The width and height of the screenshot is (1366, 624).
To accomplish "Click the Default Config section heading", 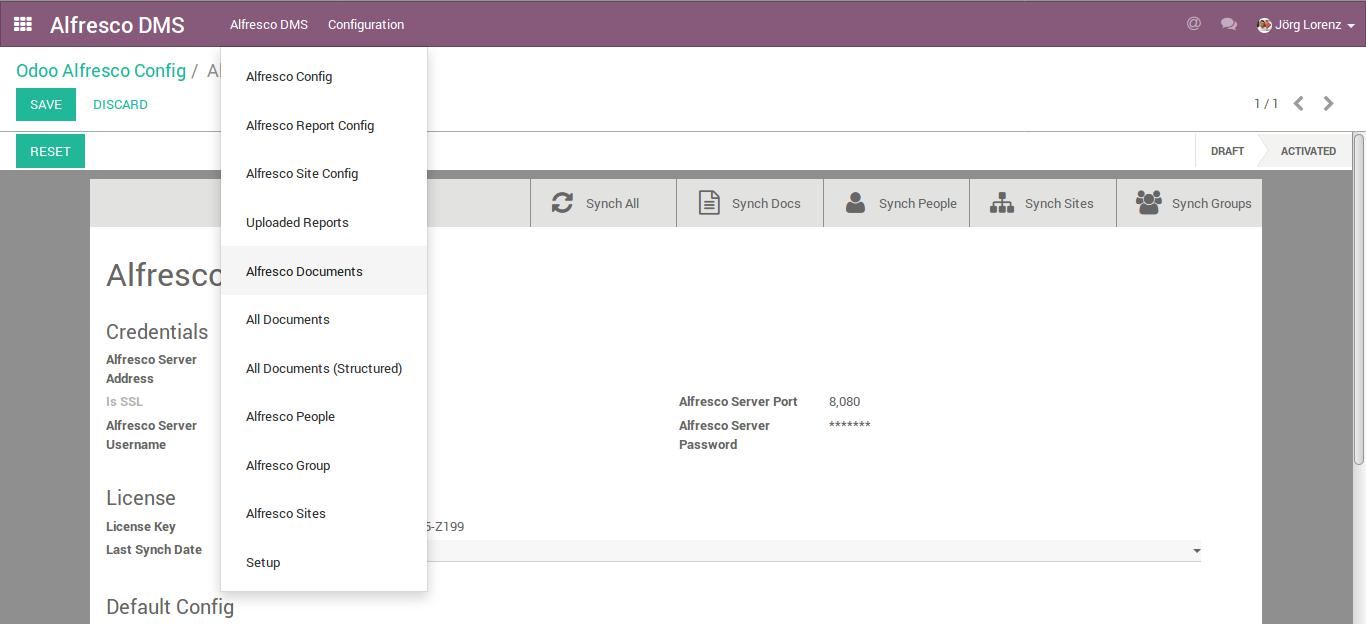I will pos(170,607).
